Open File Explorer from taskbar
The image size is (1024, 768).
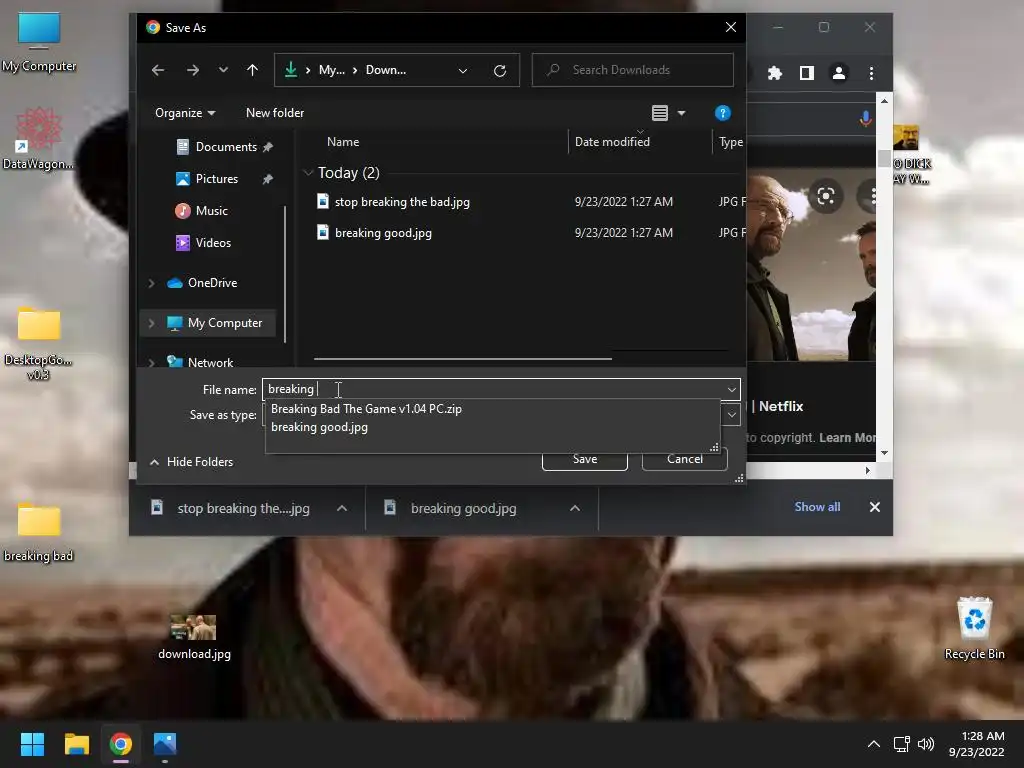point(76,744)
